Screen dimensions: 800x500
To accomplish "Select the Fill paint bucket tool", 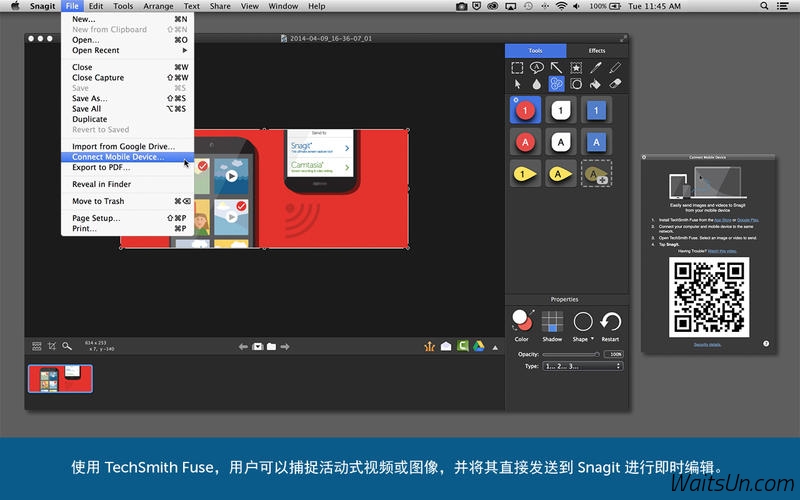I will [595, 84].
